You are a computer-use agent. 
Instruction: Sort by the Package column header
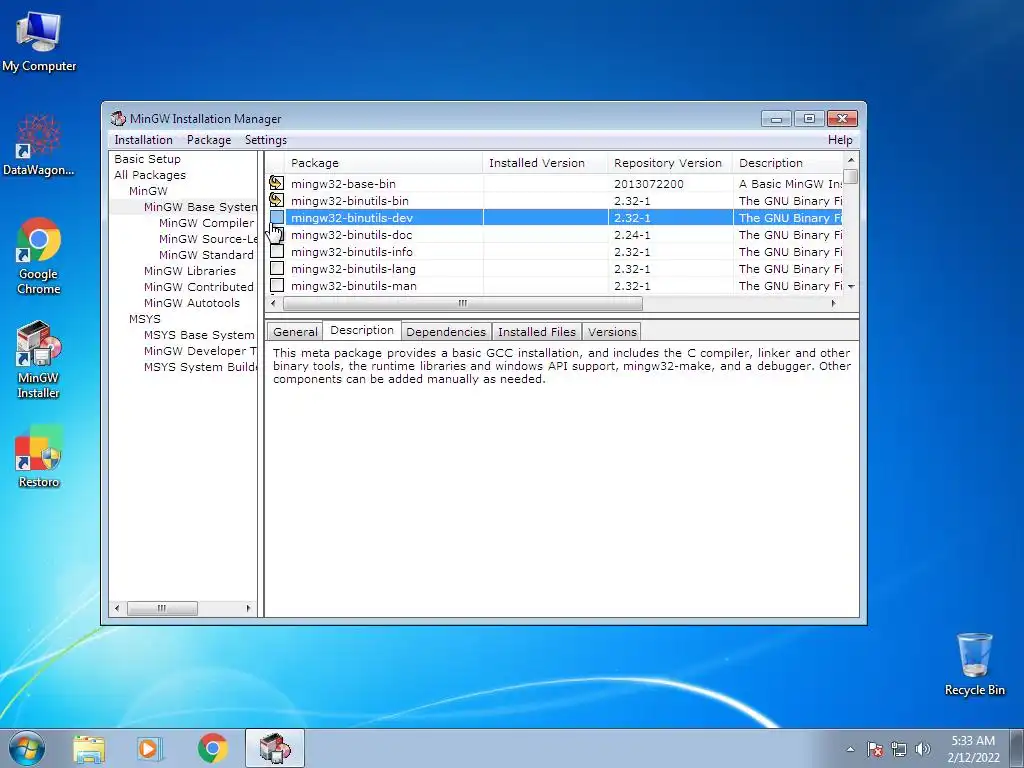click(384, 163)
